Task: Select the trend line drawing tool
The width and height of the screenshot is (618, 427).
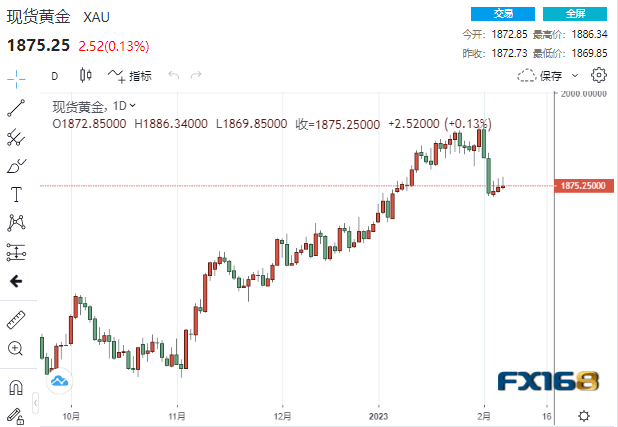Action: click(x=16, y=107)
